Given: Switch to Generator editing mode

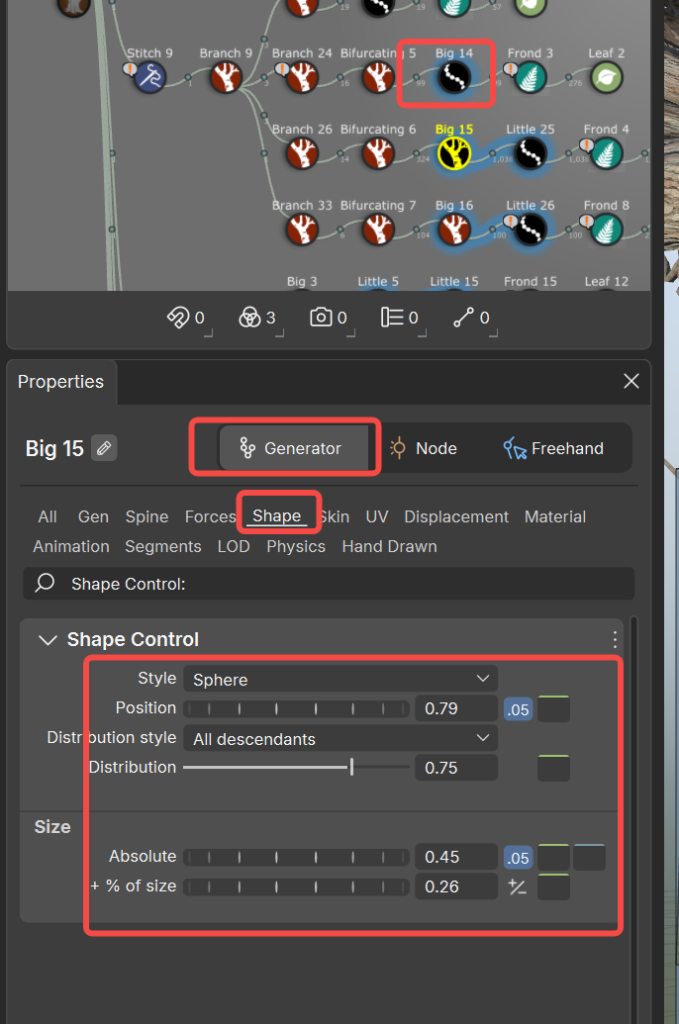Looking at the screenshot, I should point(294,448).
